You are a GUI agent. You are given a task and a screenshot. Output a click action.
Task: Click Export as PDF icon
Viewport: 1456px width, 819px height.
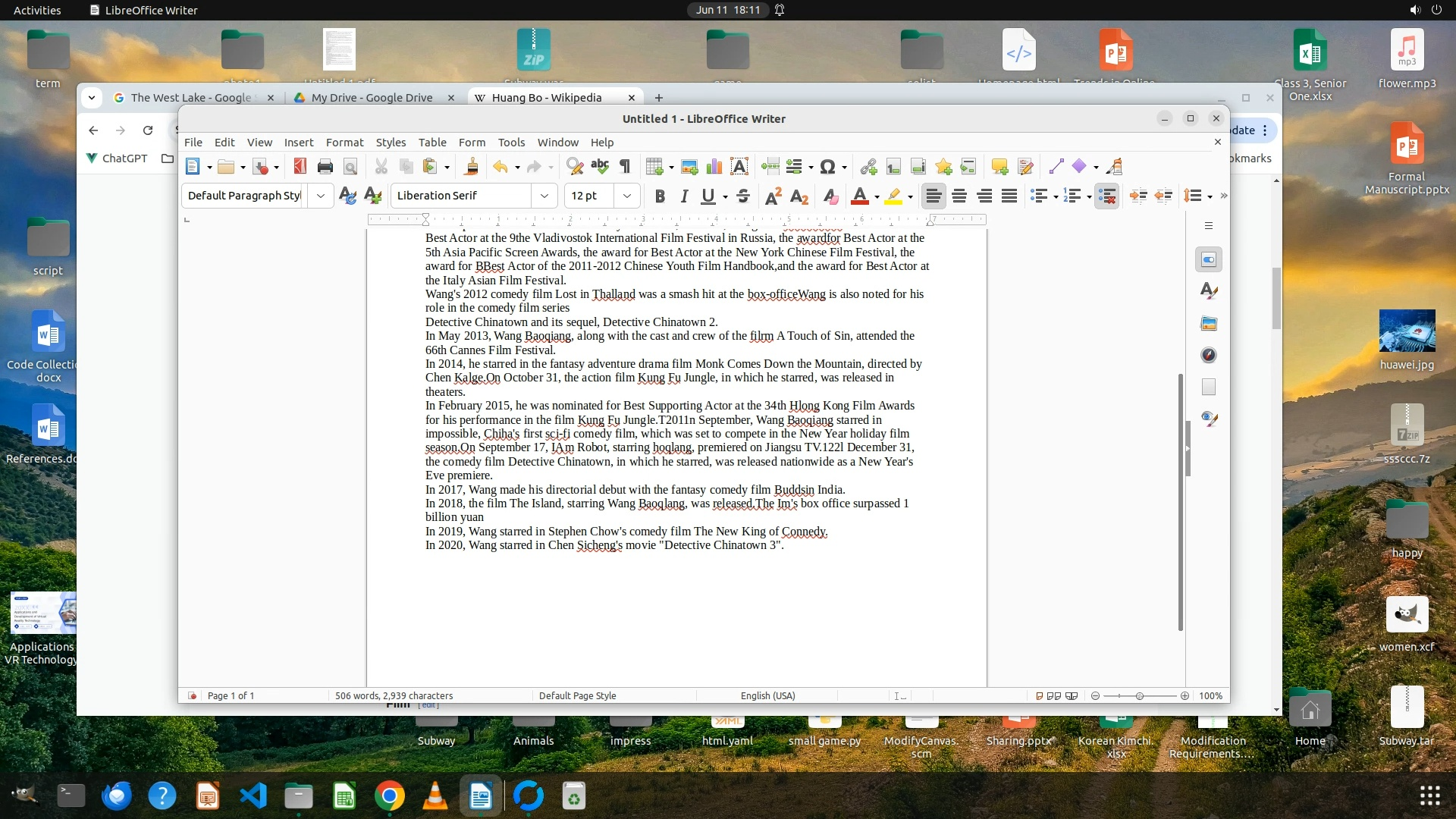300,167
